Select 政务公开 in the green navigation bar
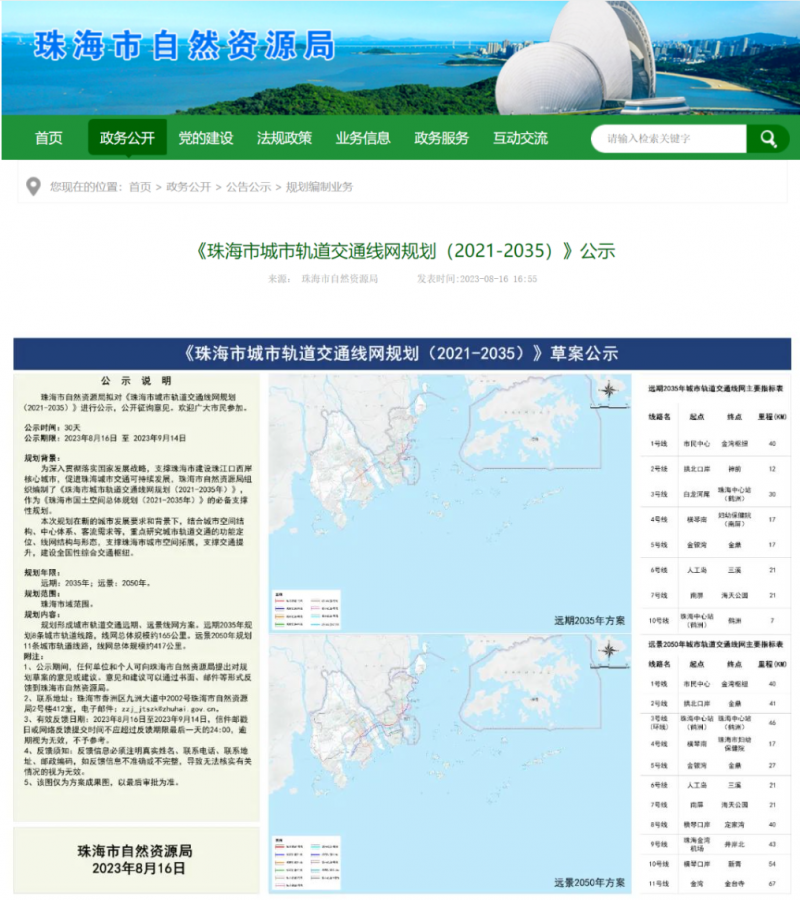The width and height of the screenshot is (800, 900). coord(127,138)
